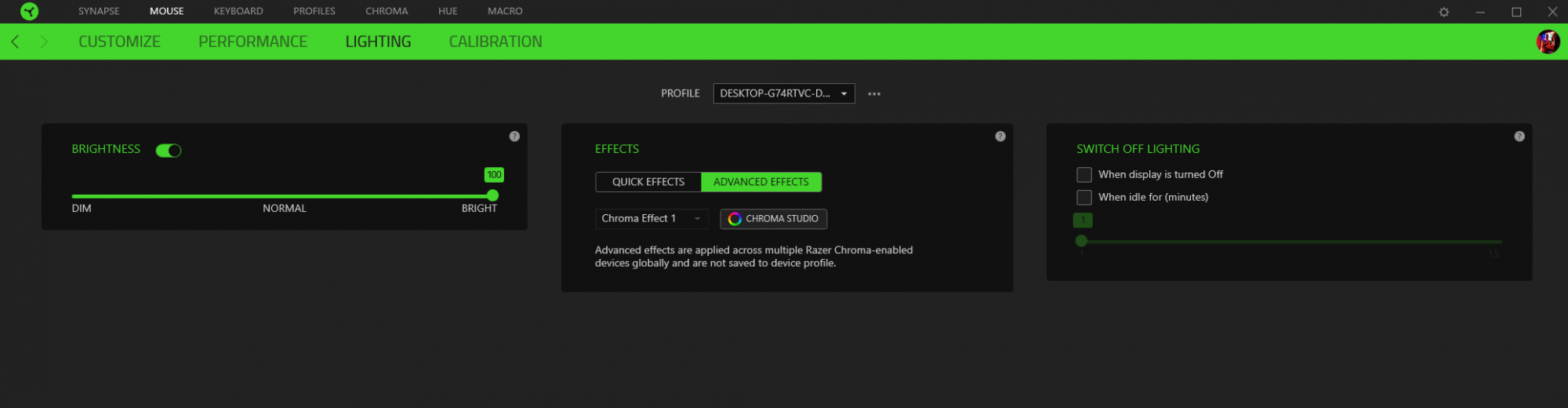Open the Brightness panel help icon
Image resolution: width=1568 pixels, height=408 pixels.
point(514,137)
